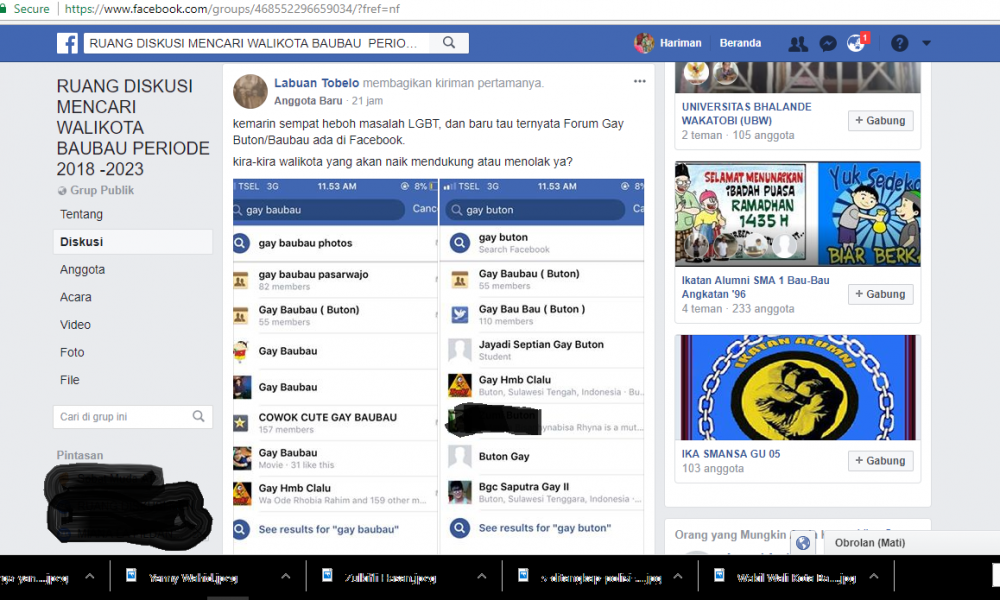Image resolution: width=1000 pixels, height=600 pixels.
Task: Expand options for ditangkap polisi download
Action: (x=677, y=576)
